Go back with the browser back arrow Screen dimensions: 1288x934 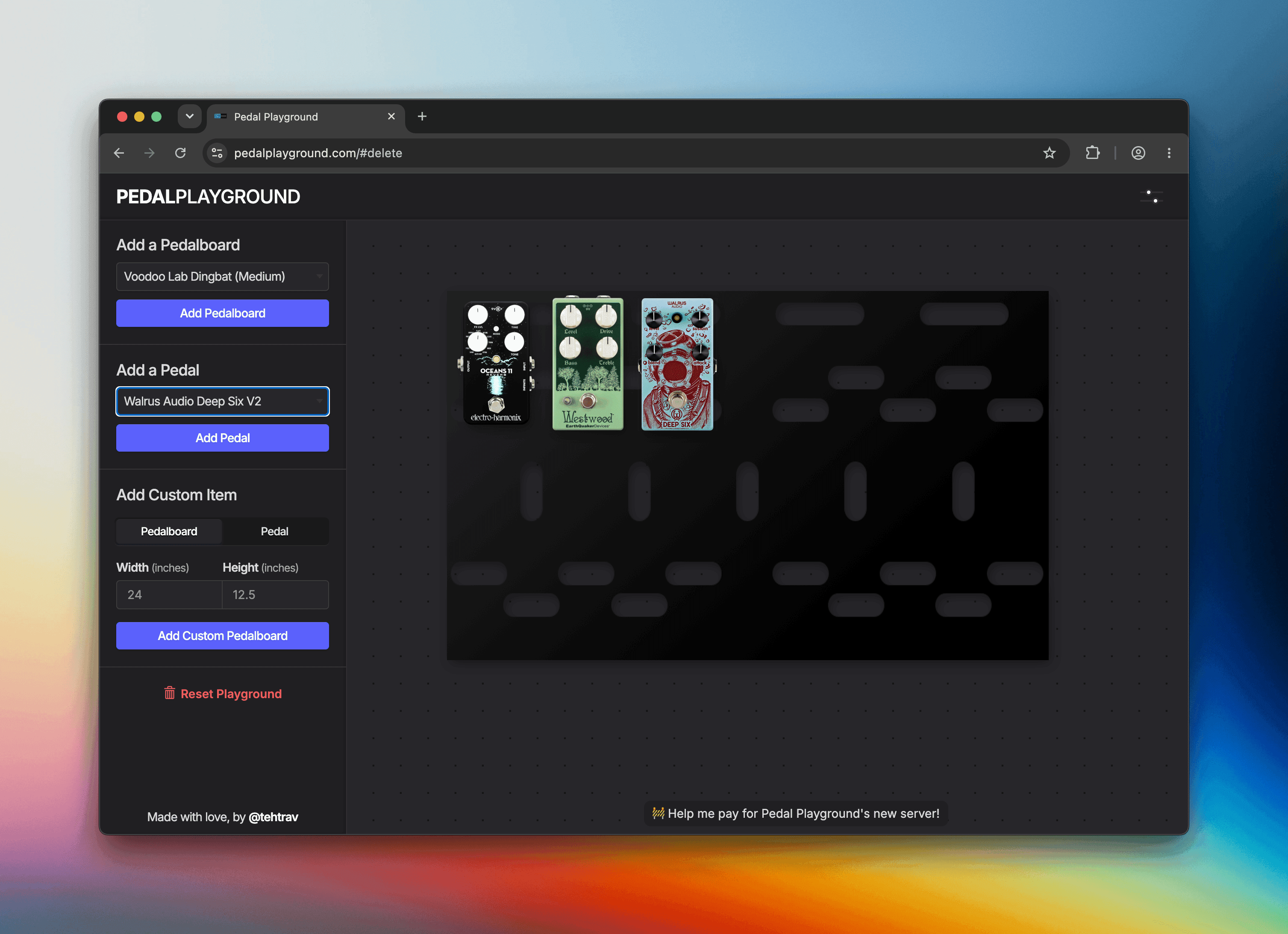119,153
